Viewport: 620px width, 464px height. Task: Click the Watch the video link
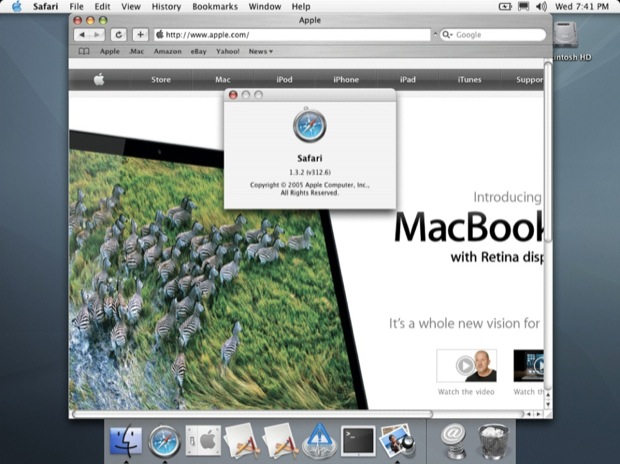(x=466, y=392)
